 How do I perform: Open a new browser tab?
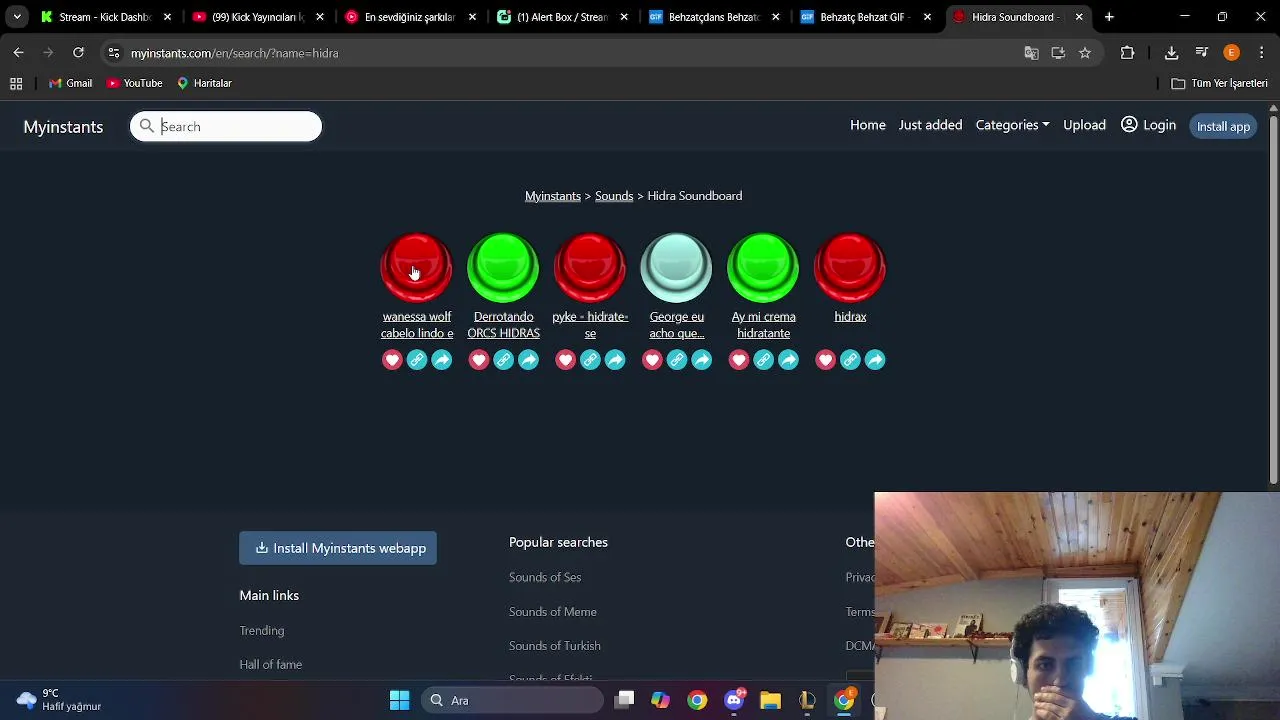click(1109, 17)
